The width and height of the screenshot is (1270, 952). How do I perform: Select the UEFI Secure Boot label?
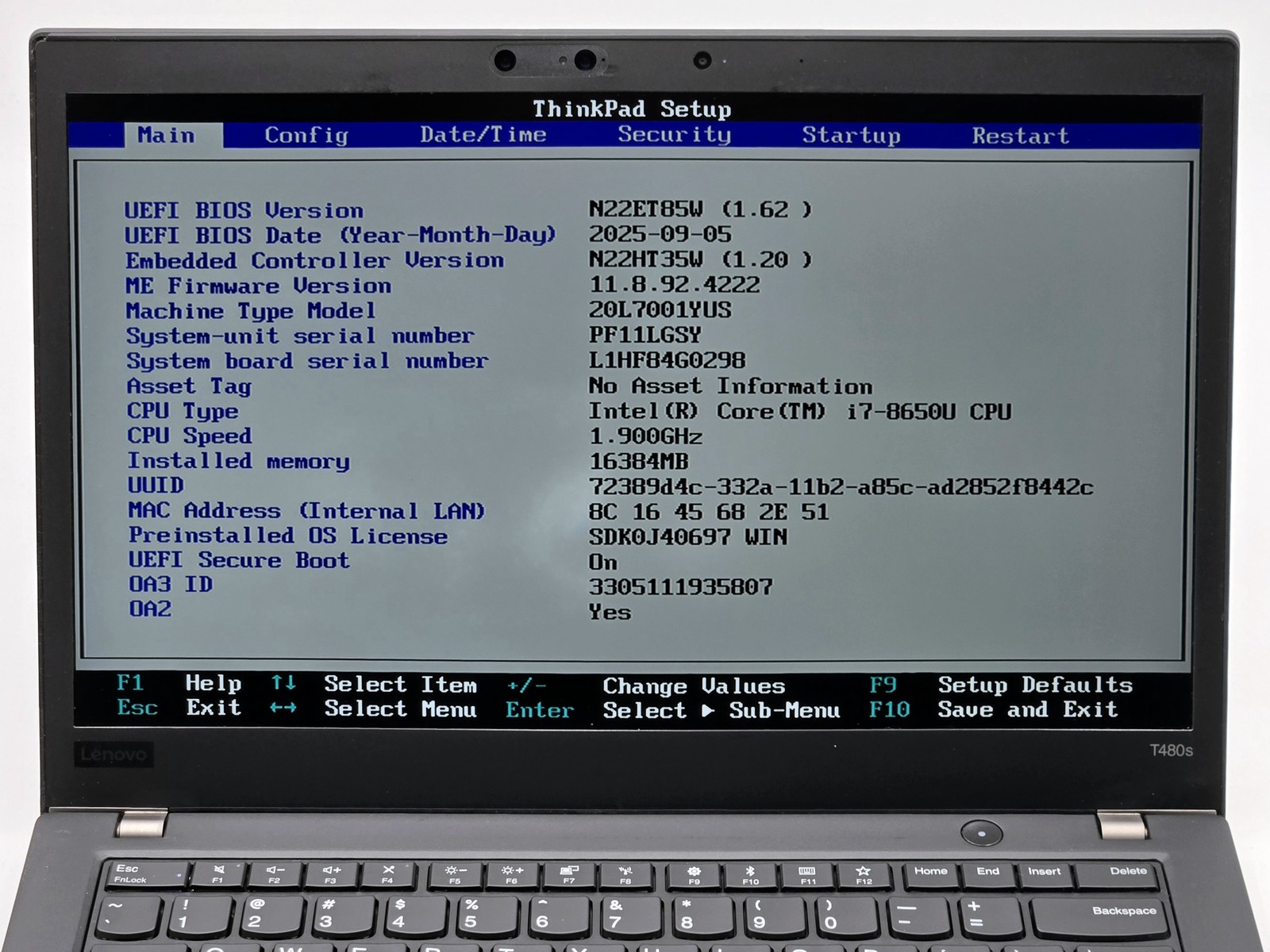point(239,560)
